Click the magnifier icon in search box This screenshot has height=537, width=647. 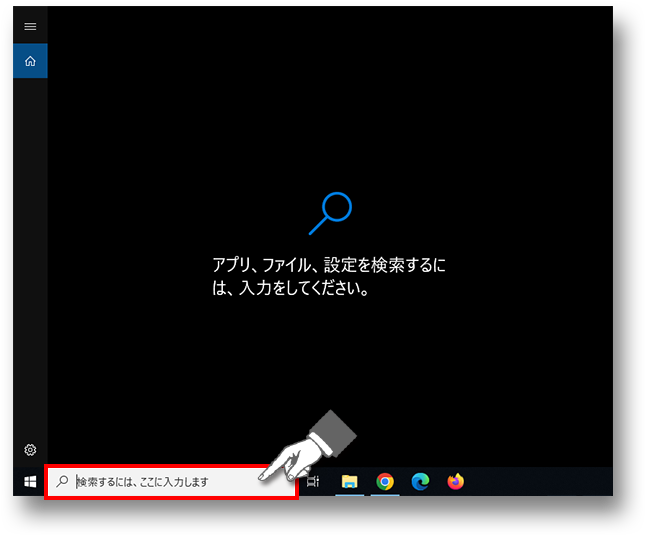click(62, 481)
